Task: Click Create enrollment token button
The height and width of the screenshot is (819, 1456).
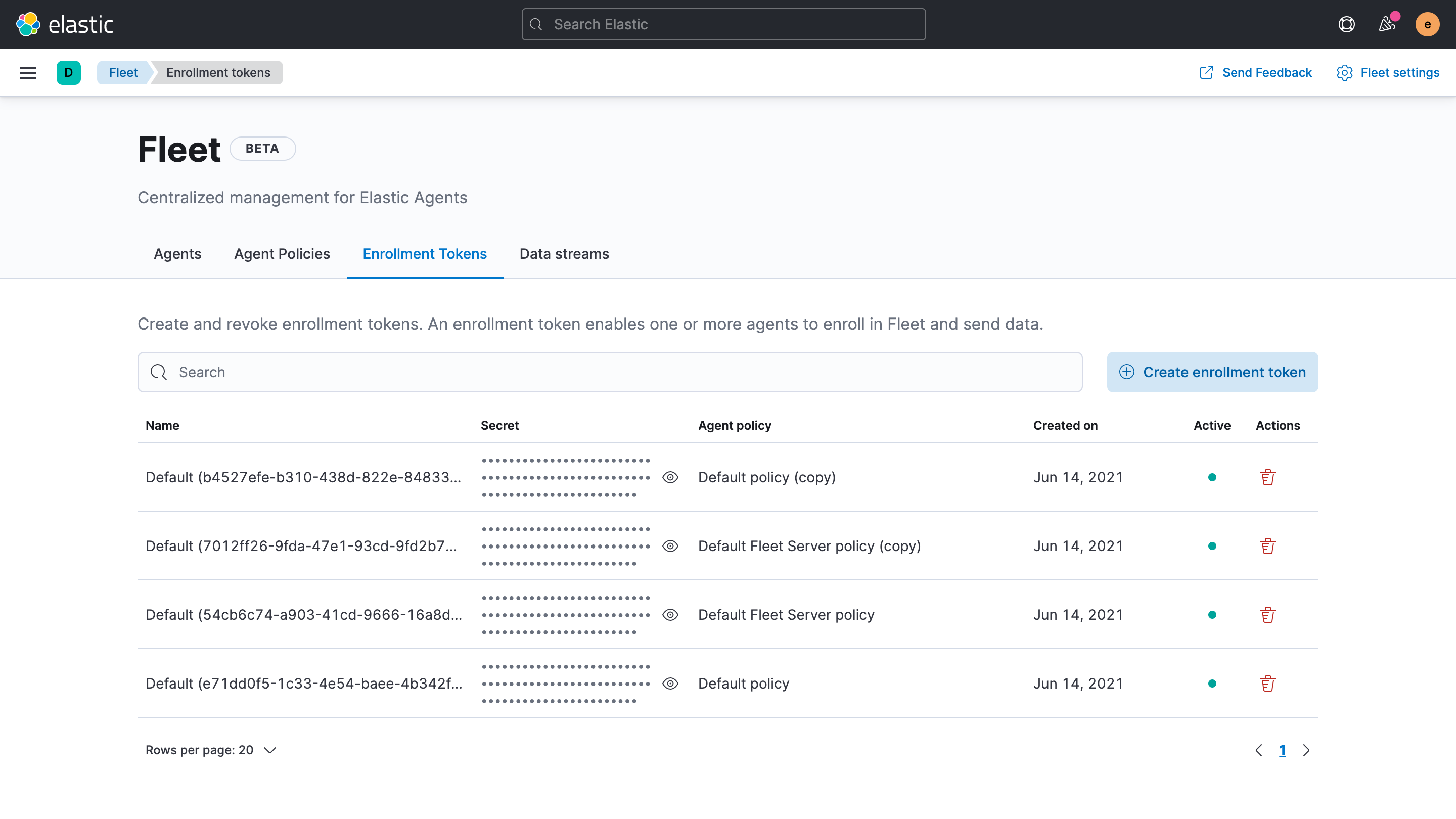Action: tap(1212, 372)
